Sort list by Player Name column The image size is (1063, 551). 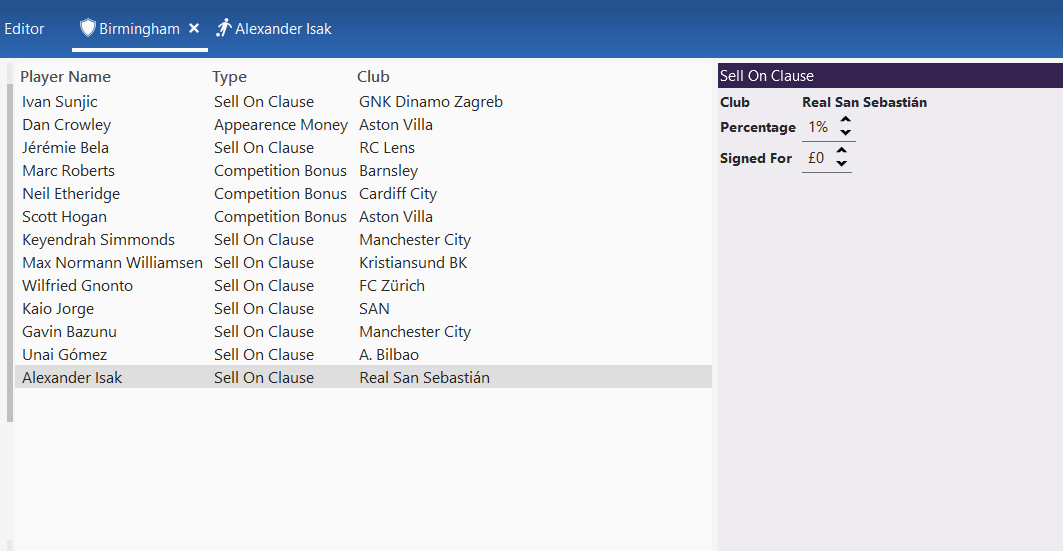point(65,77)
